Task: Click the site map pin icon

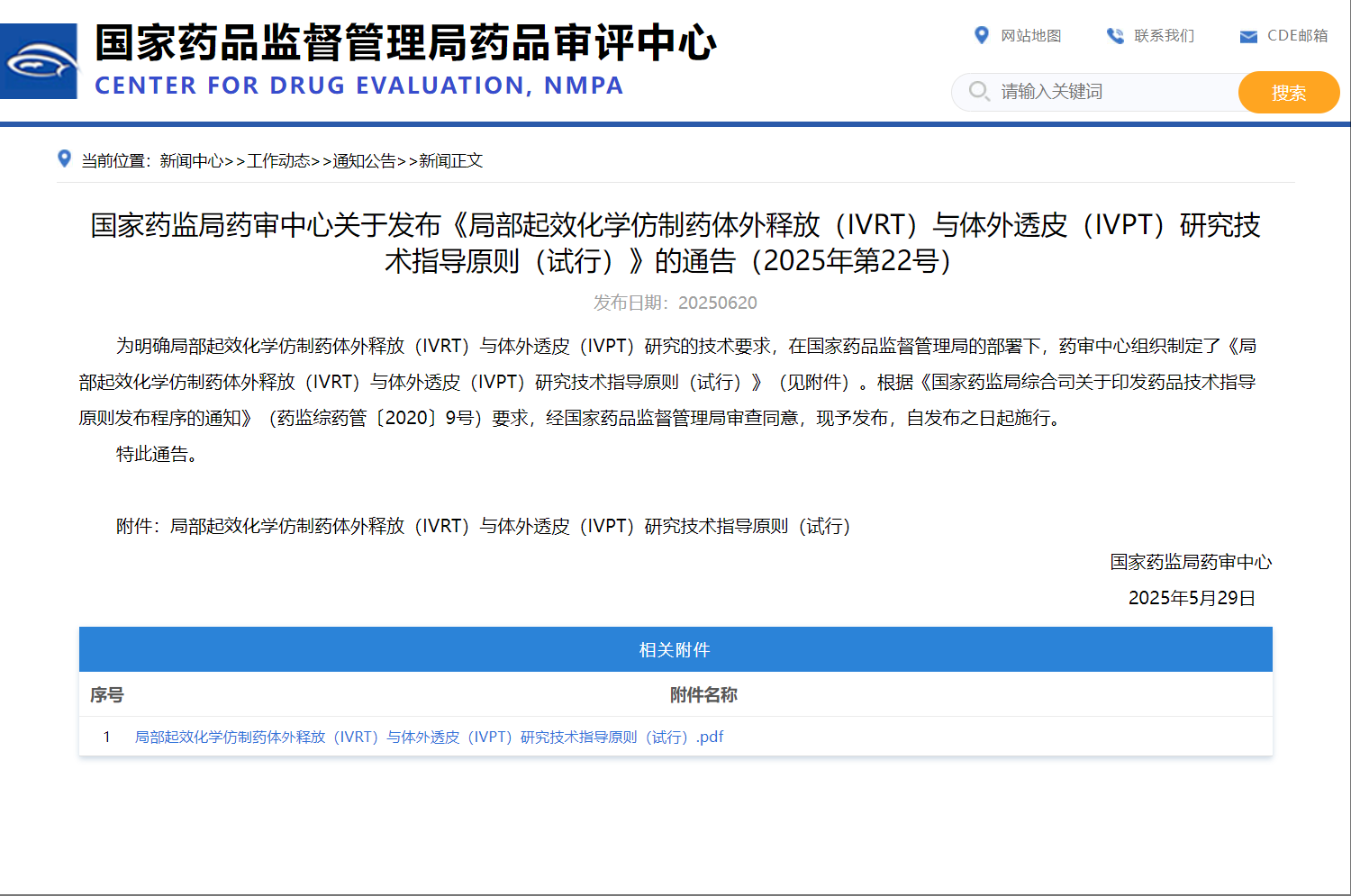Action: pos(982,35)
